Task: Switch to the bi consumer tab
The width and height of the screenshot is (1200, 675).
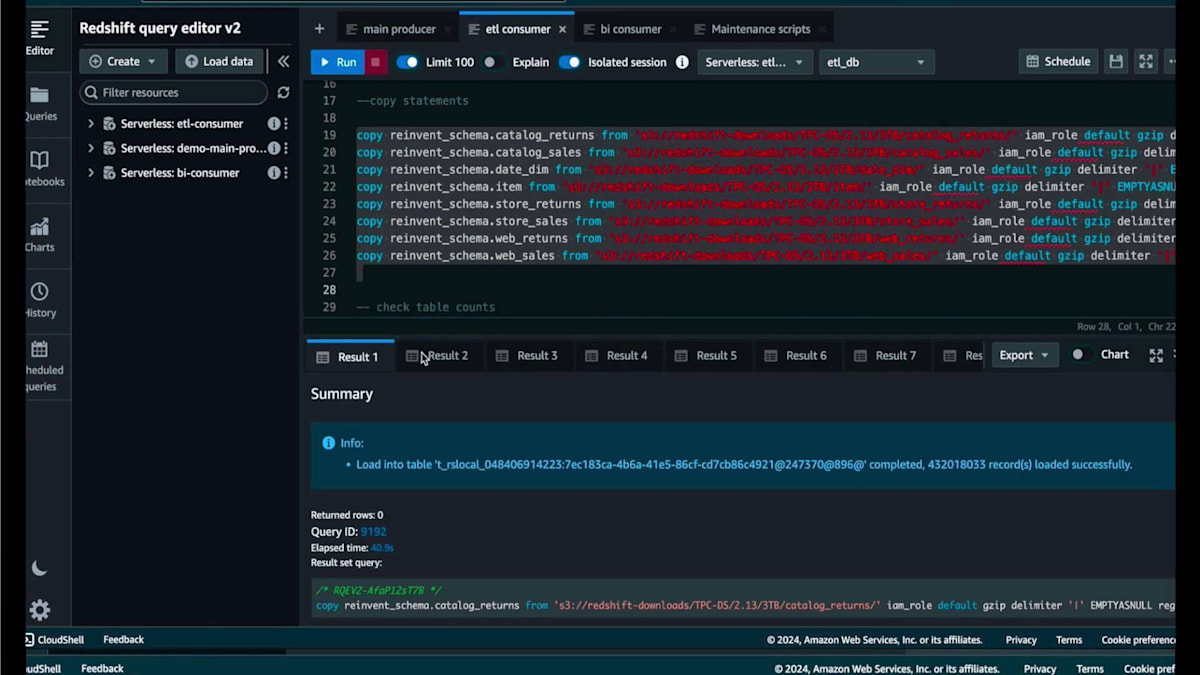Action: [x=631, y=30]
